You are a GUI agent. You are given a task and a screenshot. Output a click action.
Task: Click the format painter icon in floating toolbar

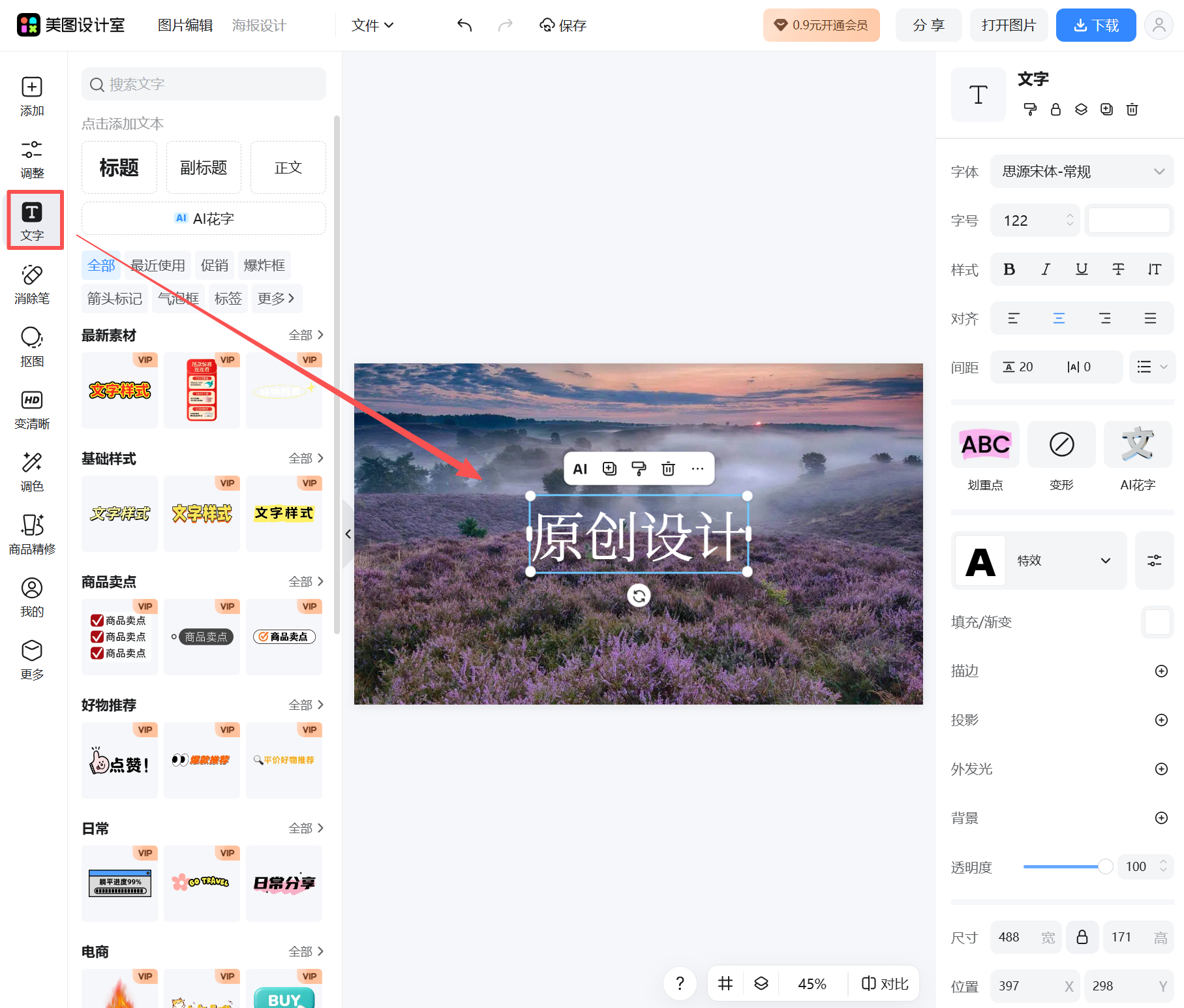pyautogui.click(x=639, y=468)
